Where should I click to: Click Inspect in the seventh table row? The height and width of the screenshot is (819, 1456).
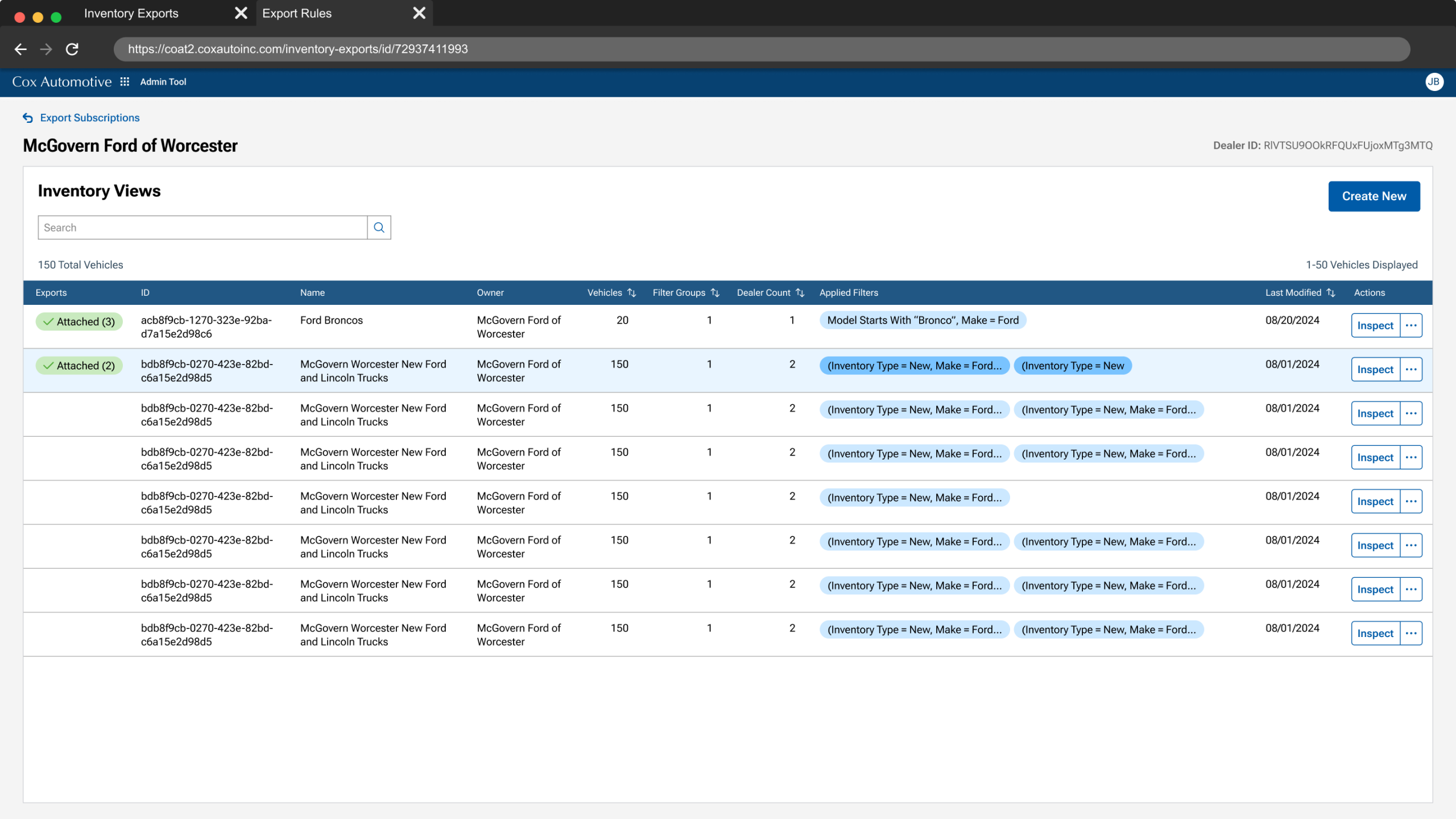tap(1375, 589)
